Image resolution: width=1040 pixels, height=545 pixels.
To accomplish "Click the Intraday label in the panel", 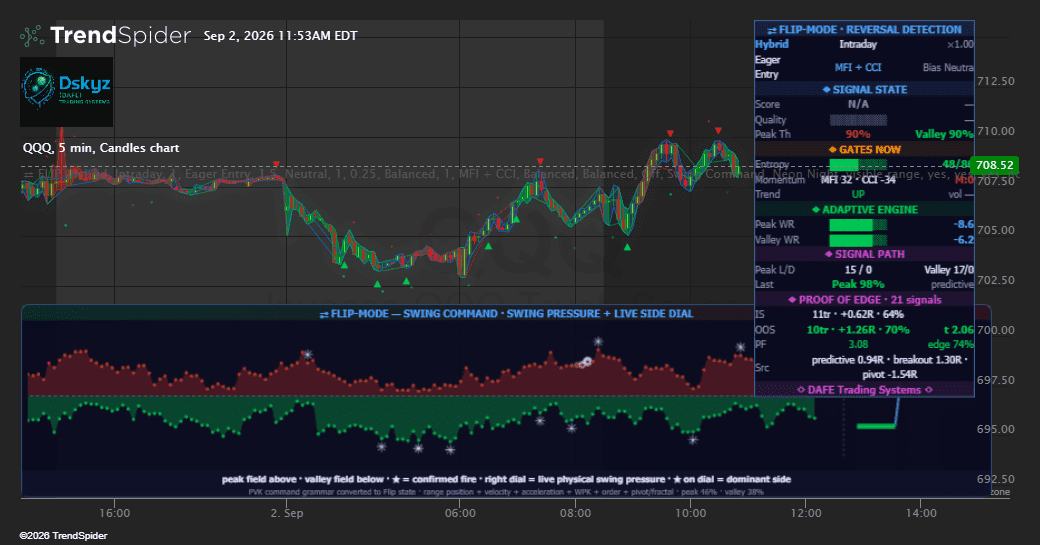I will 858,44.
